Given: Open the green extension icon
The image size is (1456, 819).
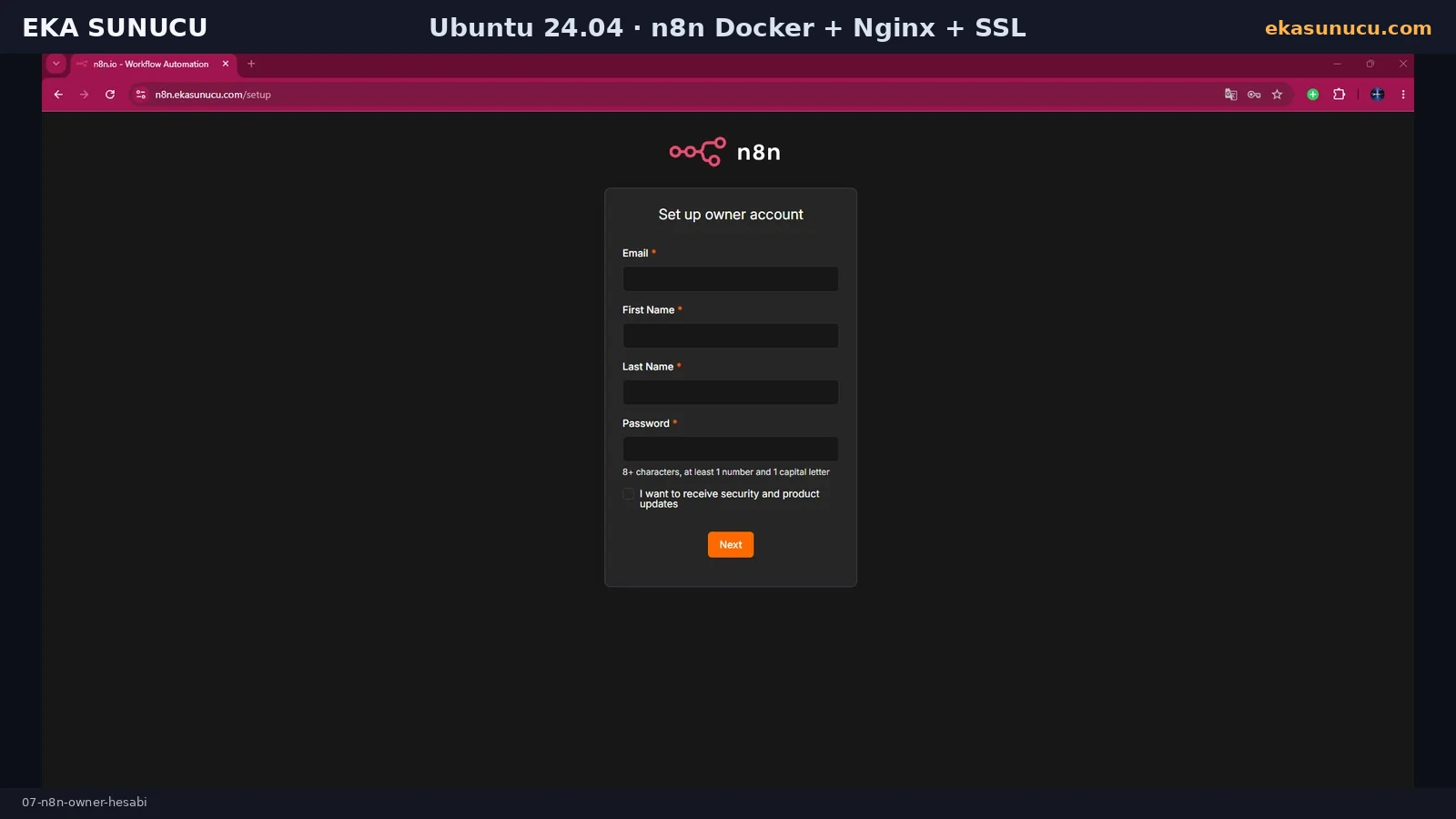Looking at the screenshot, I should [1313, 95].
